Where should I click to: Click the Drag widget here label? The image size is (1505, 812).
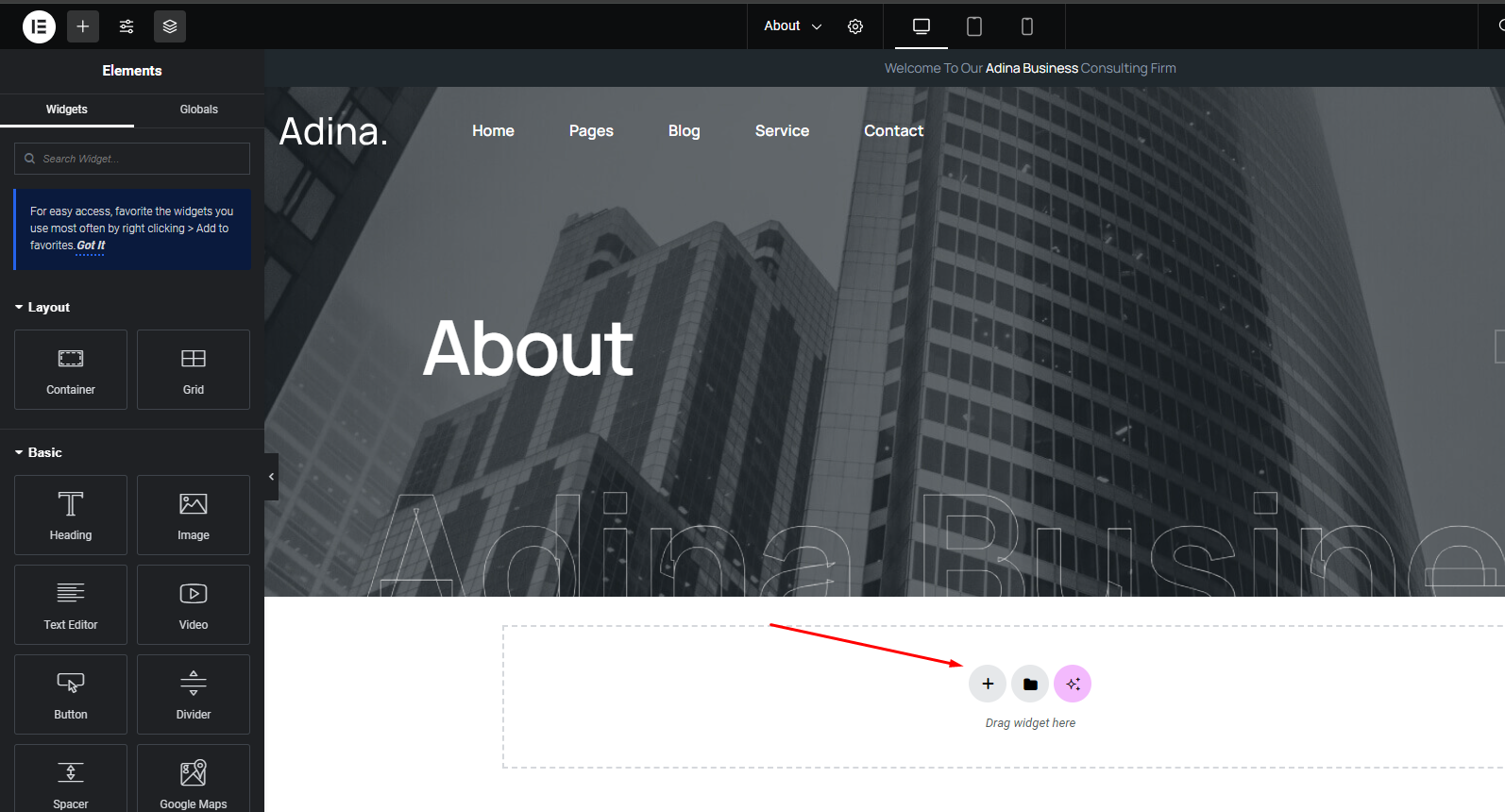[1030, 723]
